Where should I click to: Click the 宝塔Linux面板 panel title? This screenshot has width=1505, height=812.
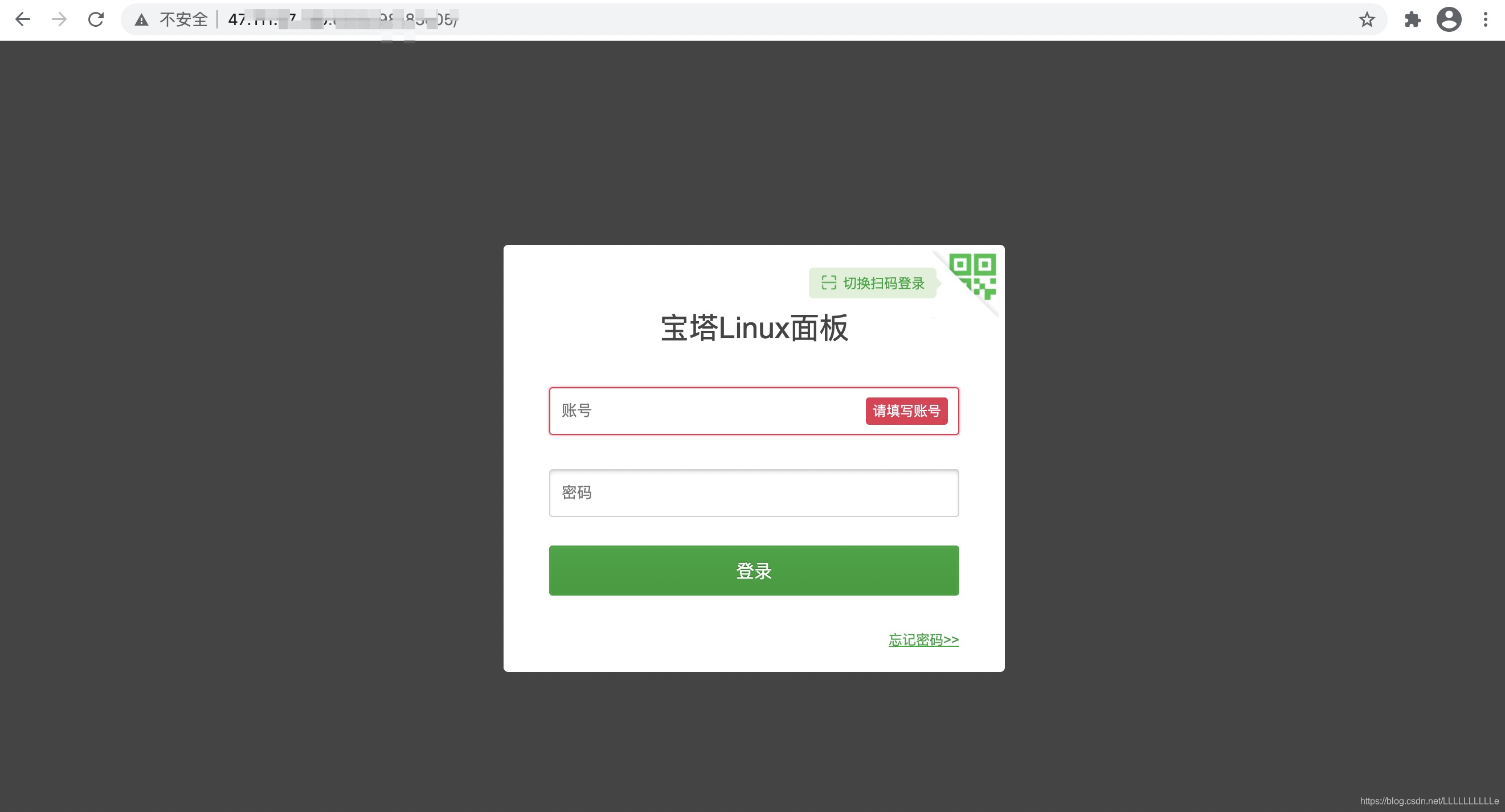click(754, 328)
